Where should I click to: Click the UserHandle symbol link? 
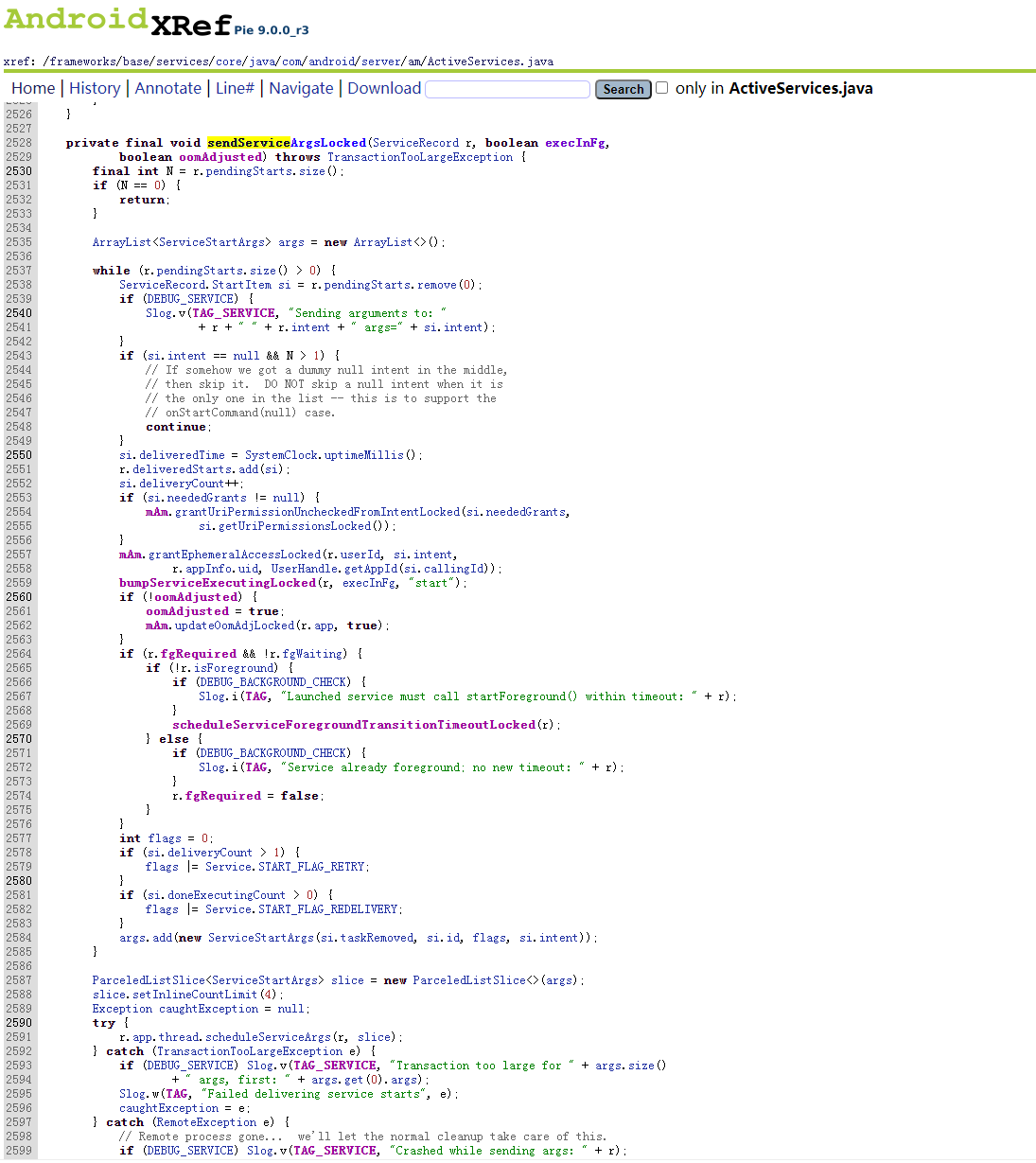tap(305, 569)
